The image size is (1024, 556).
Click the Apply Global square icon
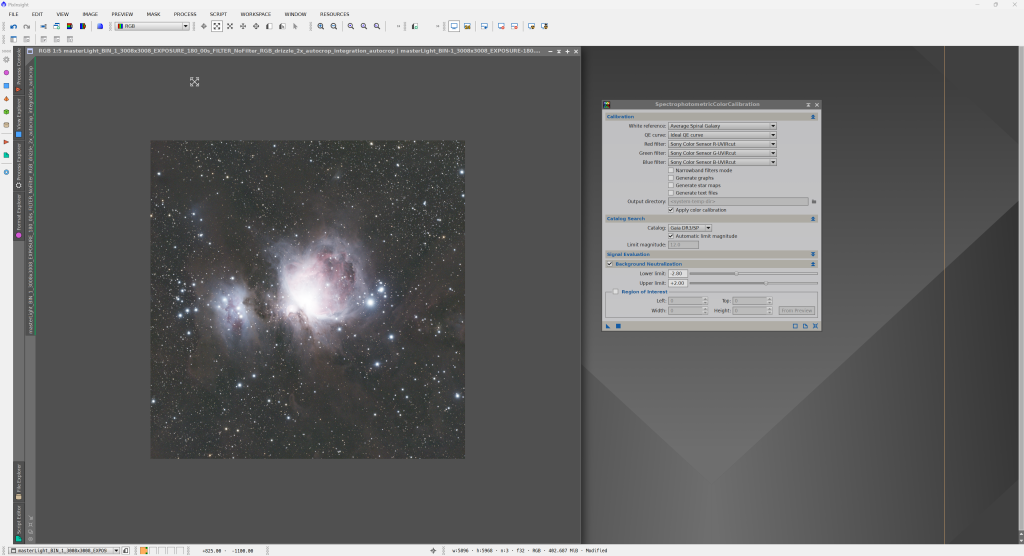tap(618, 326)
